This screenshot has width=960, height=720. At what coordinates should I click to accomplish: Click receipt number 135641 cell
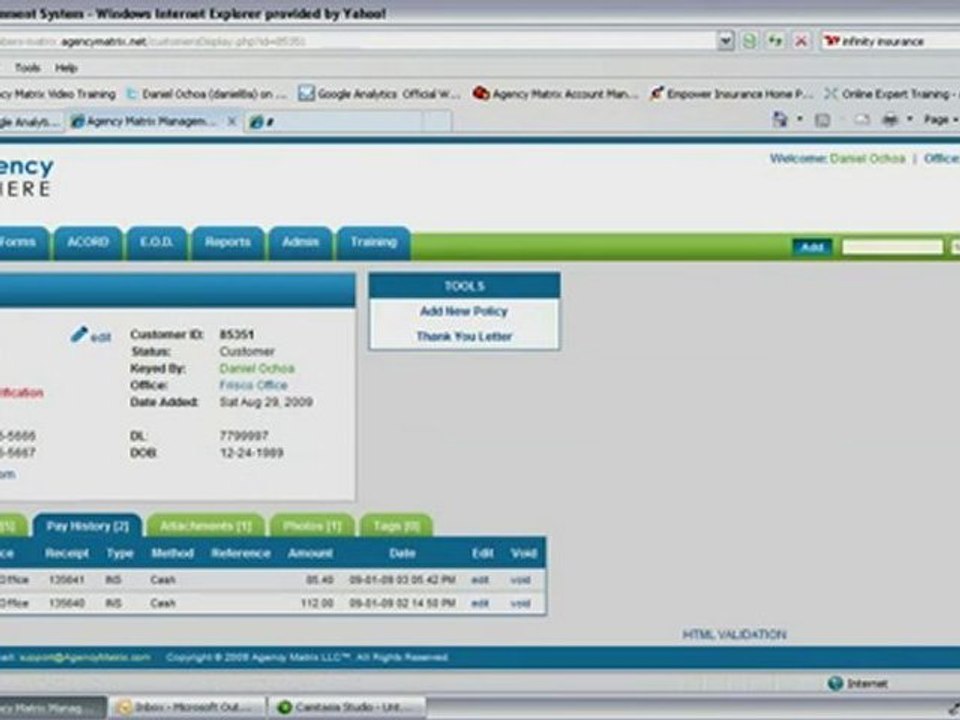pyautogui.click(x=66, y=580)
